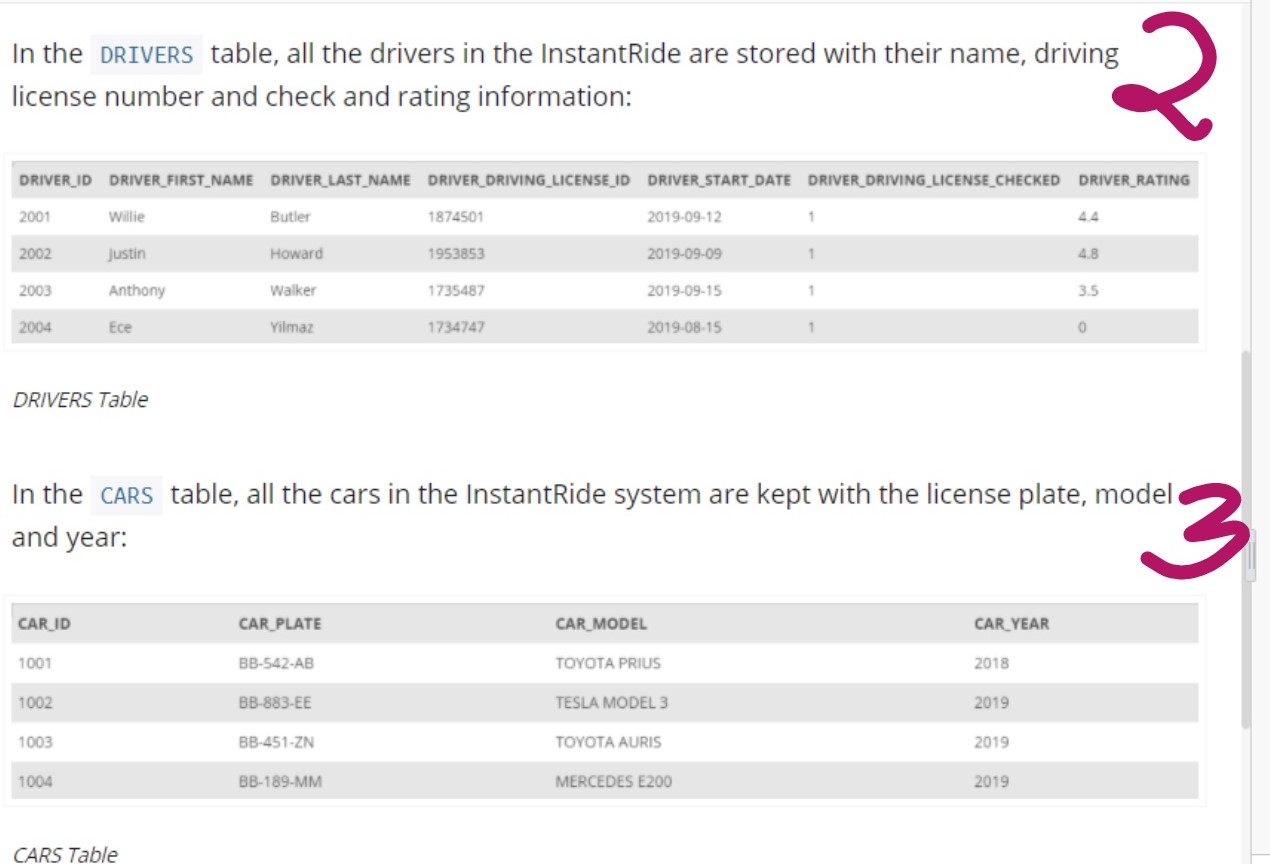Select license ID 1735487
Screen dimensions: 1270x864
tap(456, 291)
